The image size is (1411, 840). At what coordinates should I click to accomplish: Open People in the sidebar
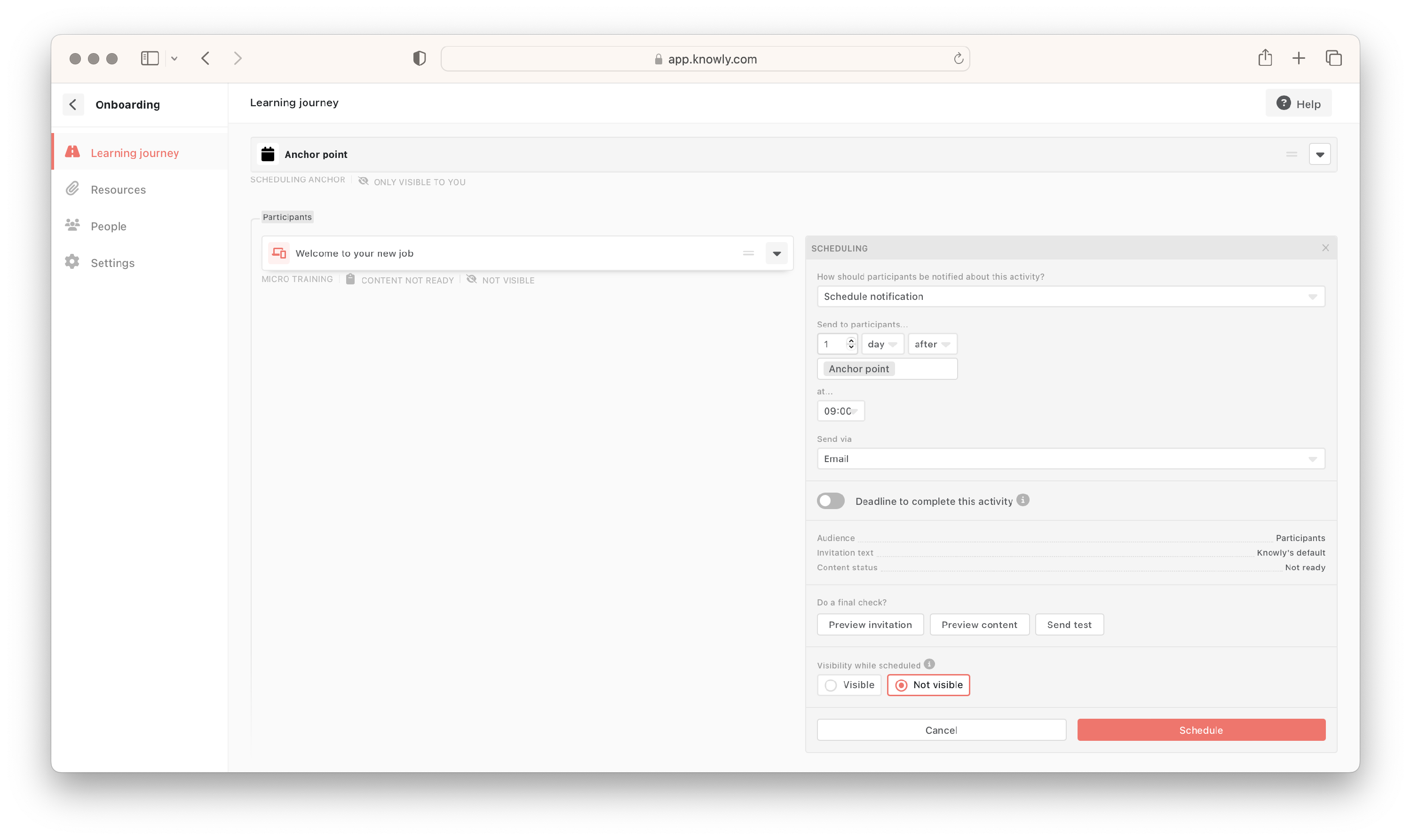[140, 227]
